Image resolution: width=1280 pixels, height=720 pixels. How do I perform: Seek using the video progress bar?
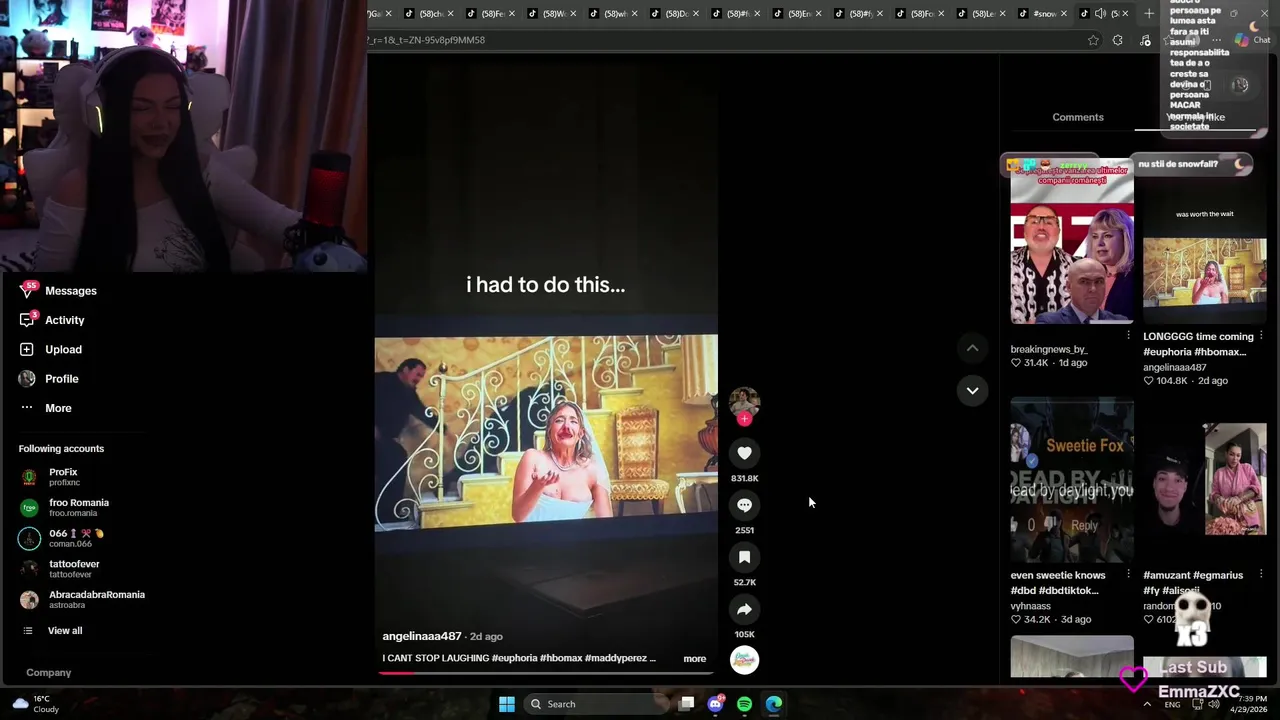[x=546, y=673]
